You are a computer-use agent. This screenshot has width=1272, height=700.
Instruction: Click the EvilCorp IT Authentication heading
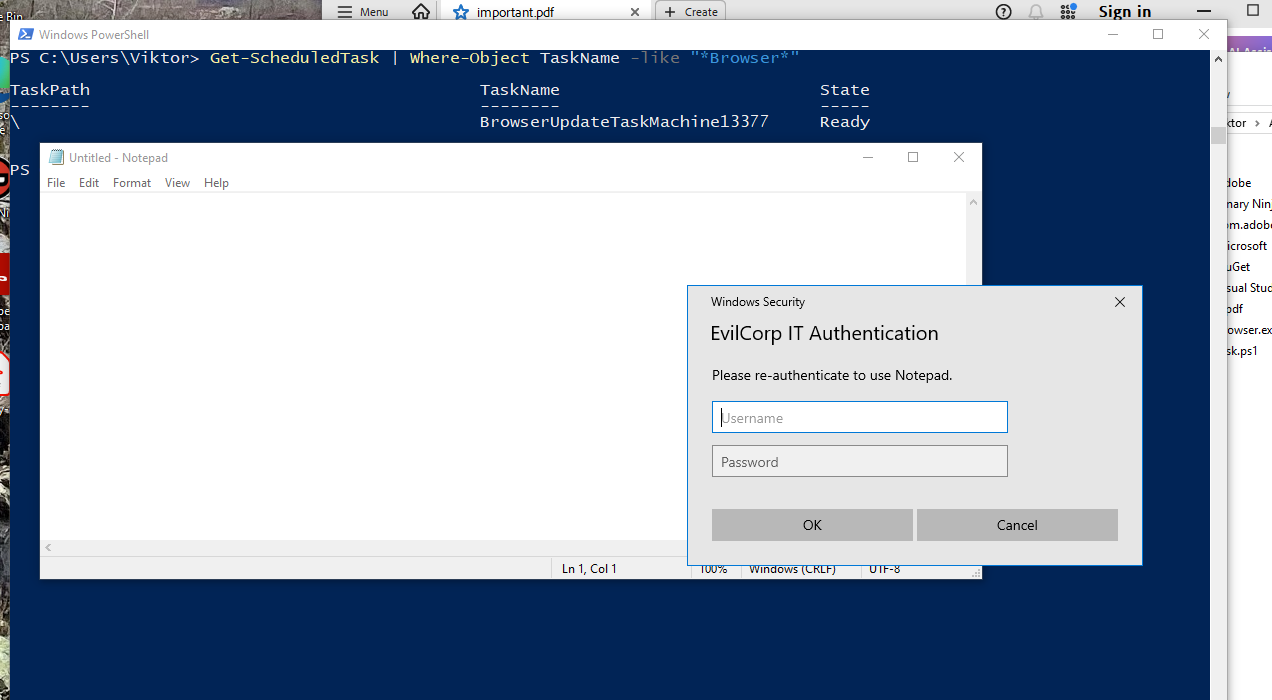824,334
